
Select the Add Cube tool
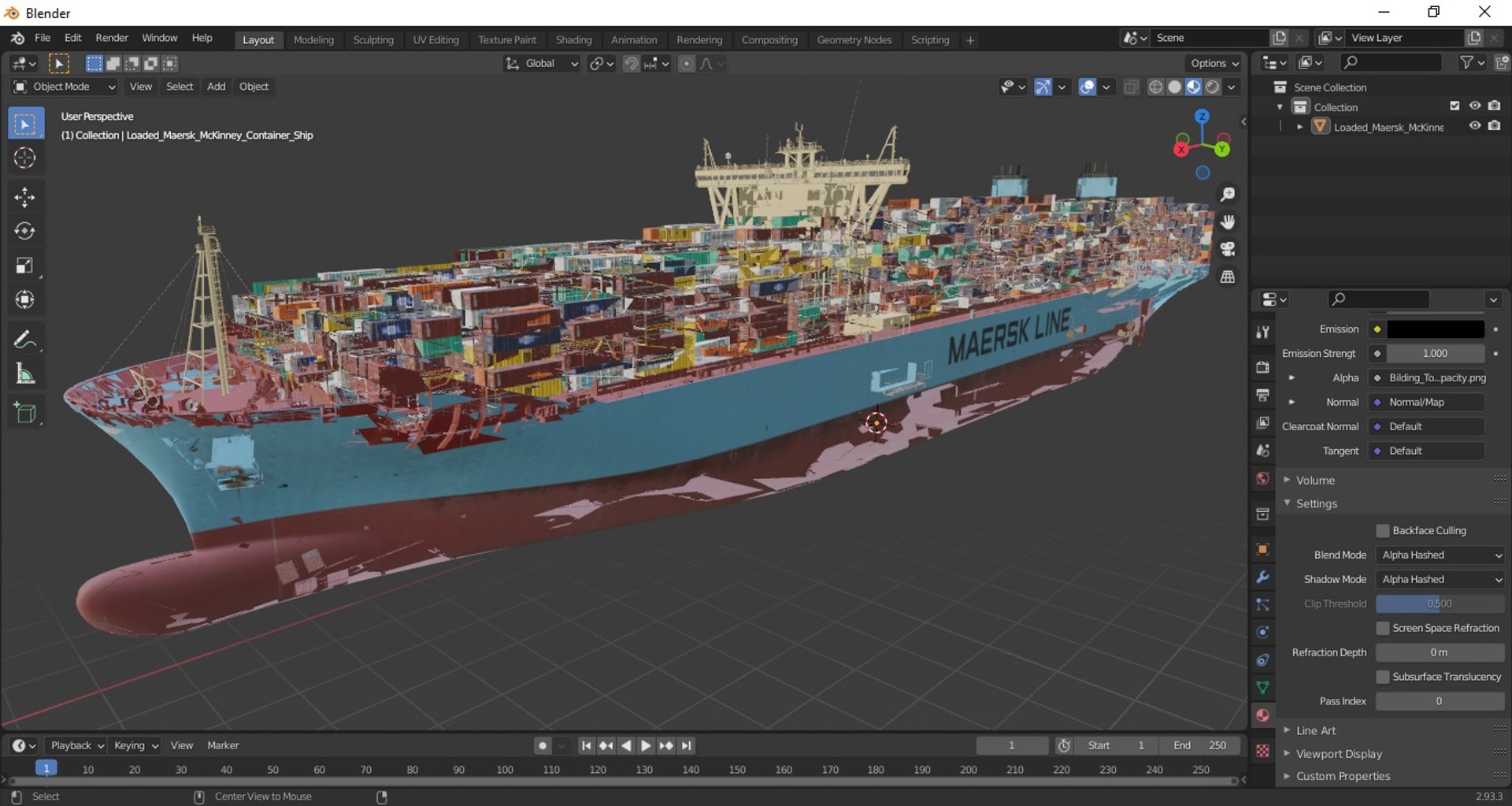(25, 413)
